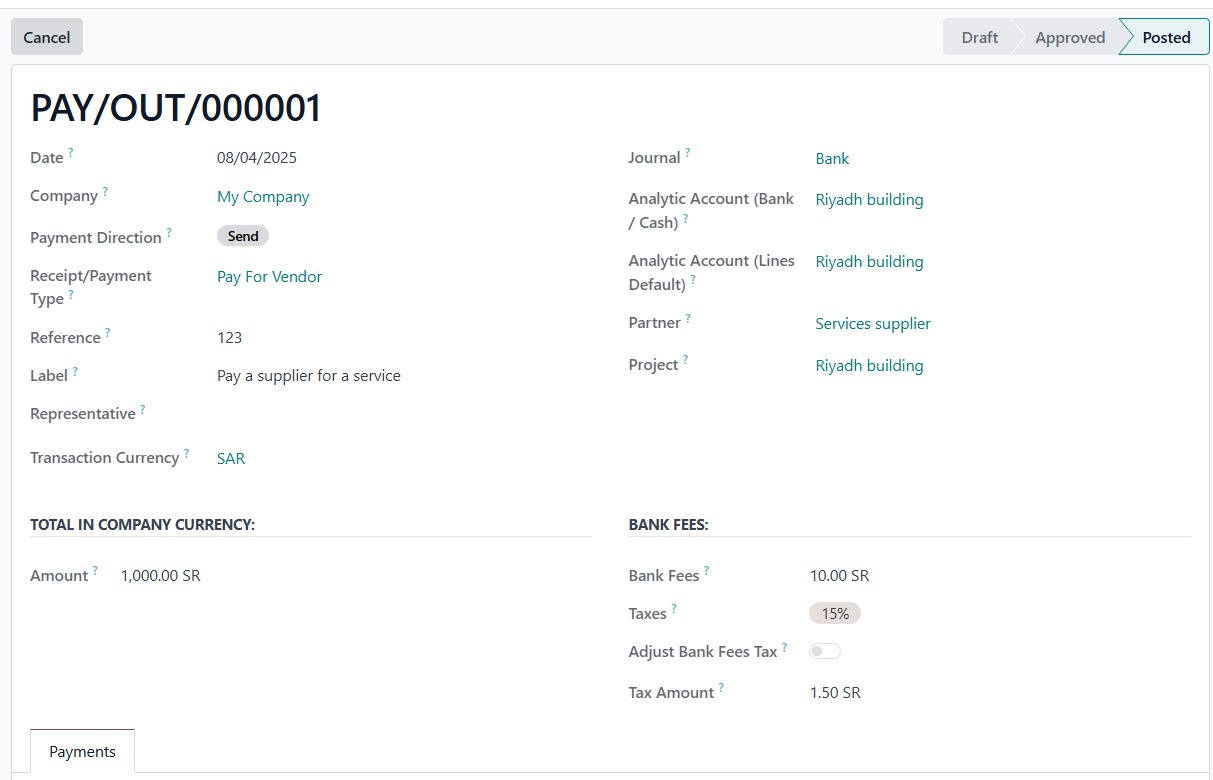Show help icon next to Receipt/Payment Type

71,294
